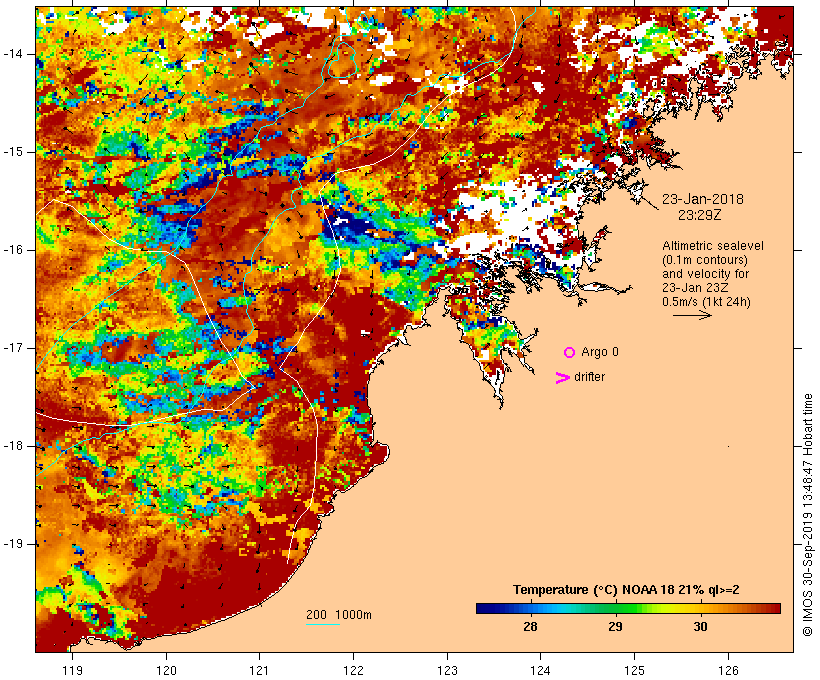The height and width of the screenshot is (680, 820).
Task: Click the magenta drifter arrow legend symbol
Action: 562,378
